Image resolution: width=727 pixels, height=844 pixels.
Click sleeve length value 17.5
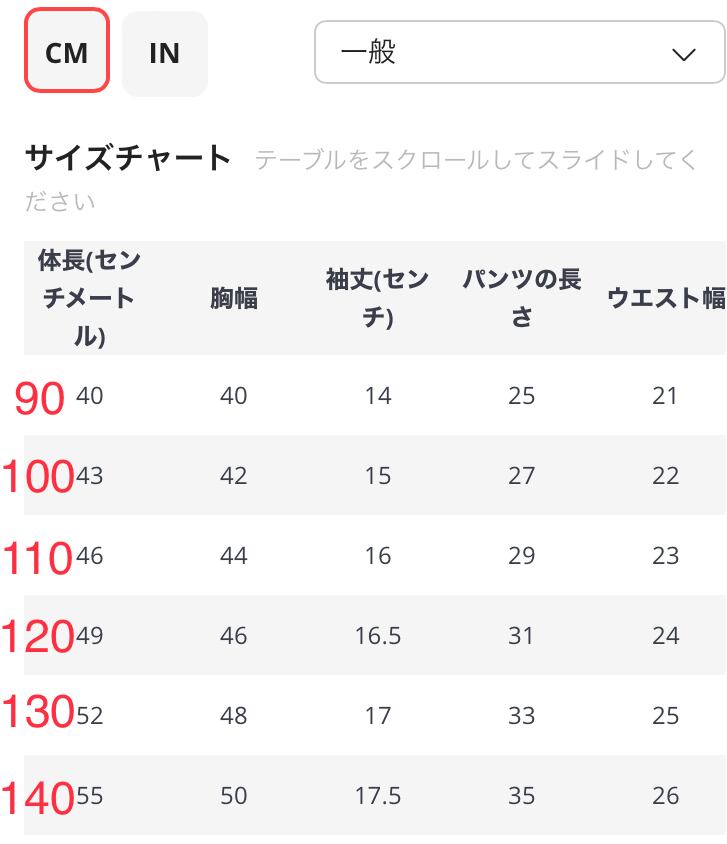[x=378, y=796]
